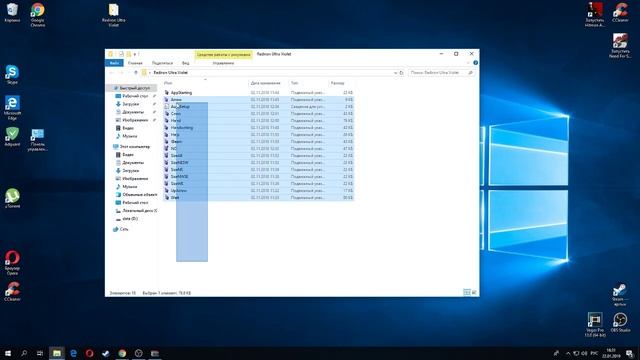Open the Файл ribbon tab
The image size is (640, 360).
[114, 63]
